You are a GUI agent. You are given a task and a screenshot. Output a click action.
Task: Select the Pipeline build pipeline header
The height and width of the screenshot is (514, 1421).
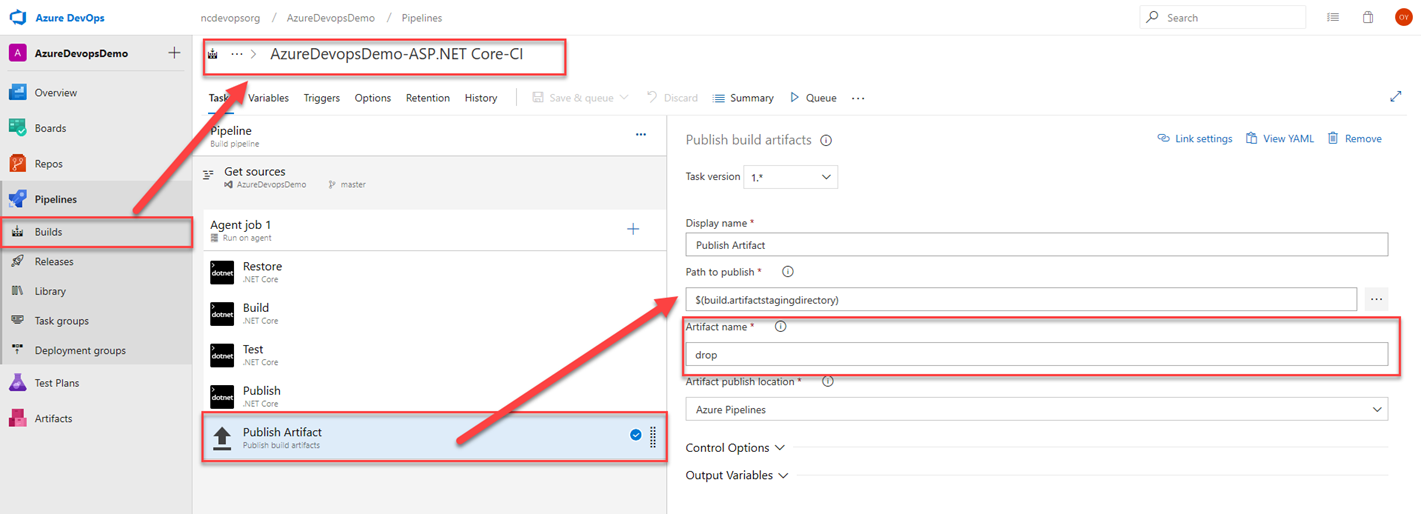(429, 136)
